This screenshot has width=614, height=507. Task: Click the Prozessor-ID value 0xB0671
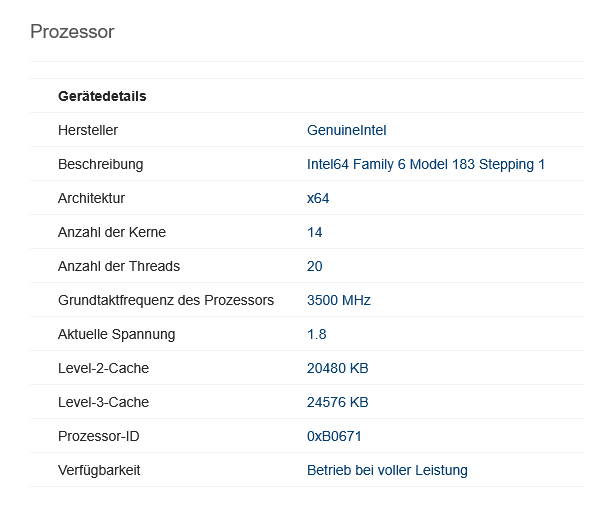pyautogui.click(x=334, y=436)
